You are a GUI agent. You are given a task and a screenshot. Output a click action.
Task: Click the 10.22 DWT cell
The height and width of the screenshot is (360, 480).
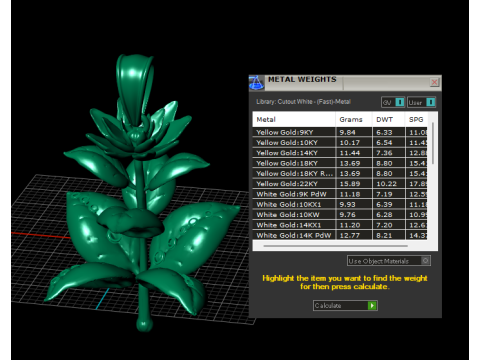389,184
